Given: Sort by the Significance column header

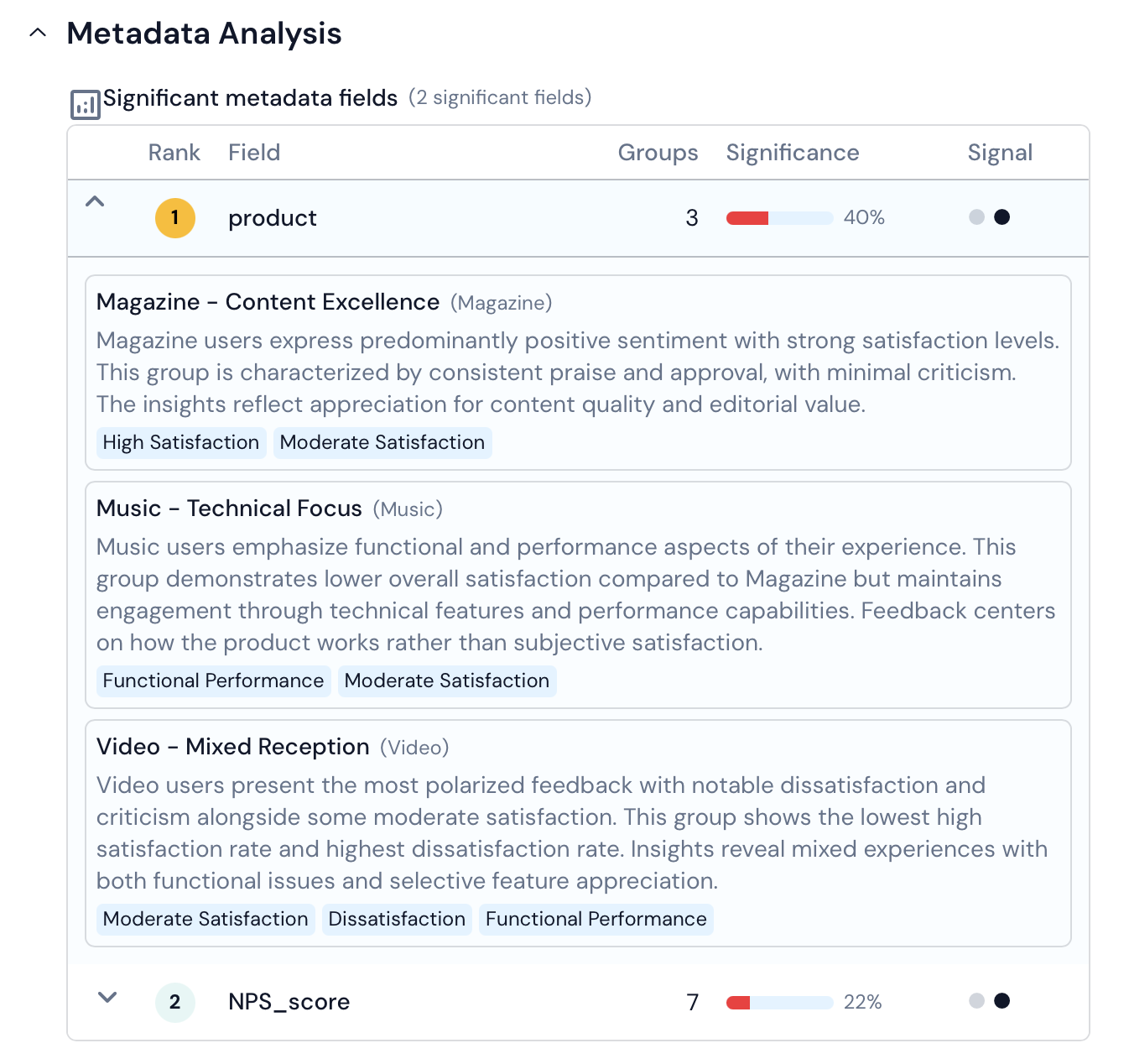Looking at the screenshot, I should pyautogui.click(x=792, y=153).
